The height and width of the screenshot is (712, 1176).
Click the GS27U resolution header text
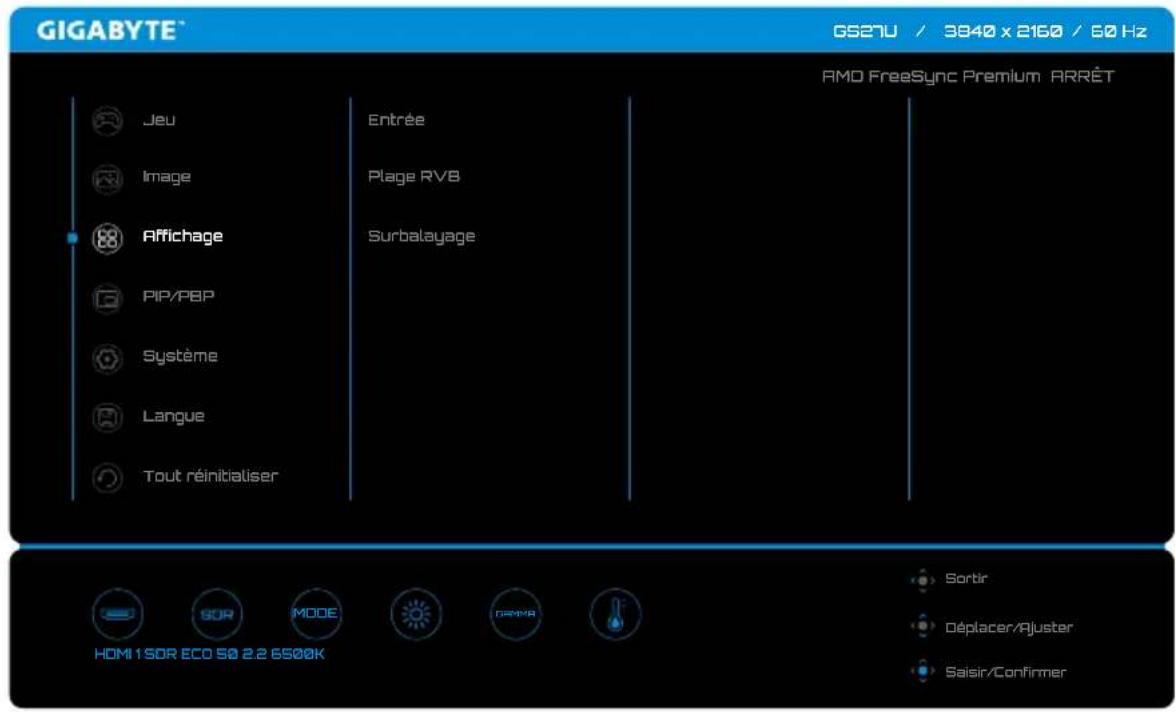point(989,32)
